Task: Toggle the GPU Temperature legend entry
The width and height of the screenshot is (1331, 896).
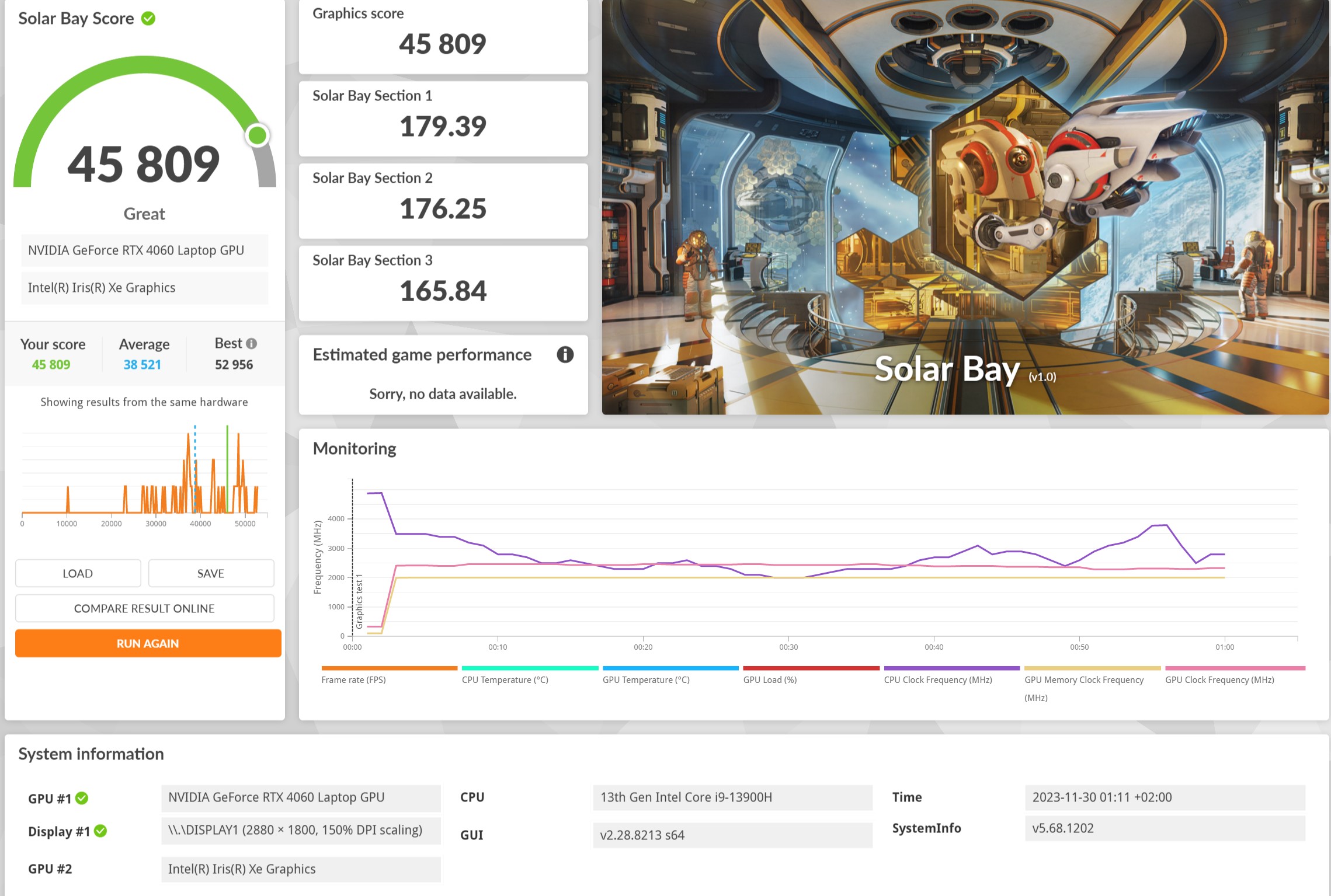Action: click(646, 679)
